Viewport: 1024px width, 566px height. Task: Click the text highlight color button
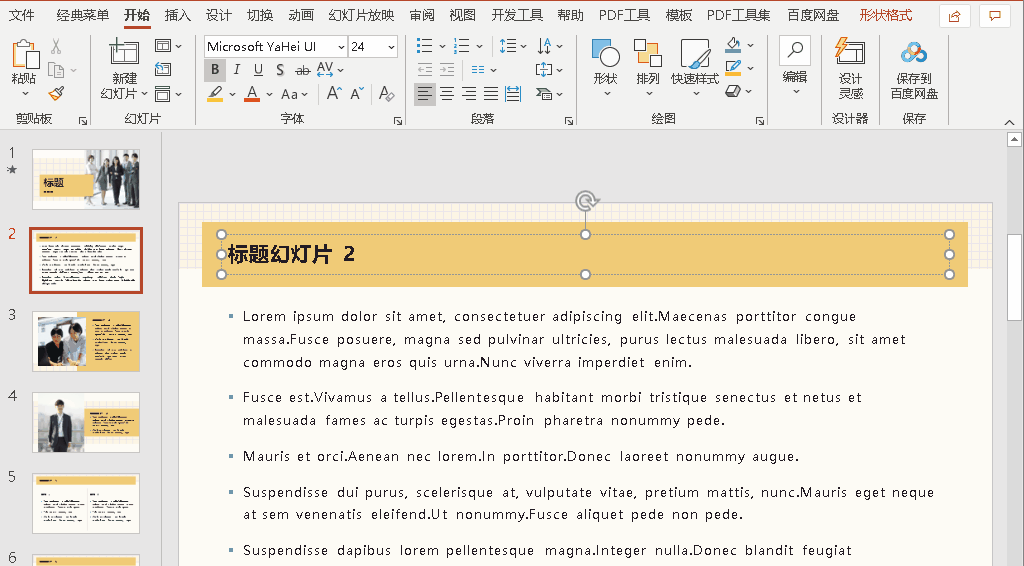(215, 94)
